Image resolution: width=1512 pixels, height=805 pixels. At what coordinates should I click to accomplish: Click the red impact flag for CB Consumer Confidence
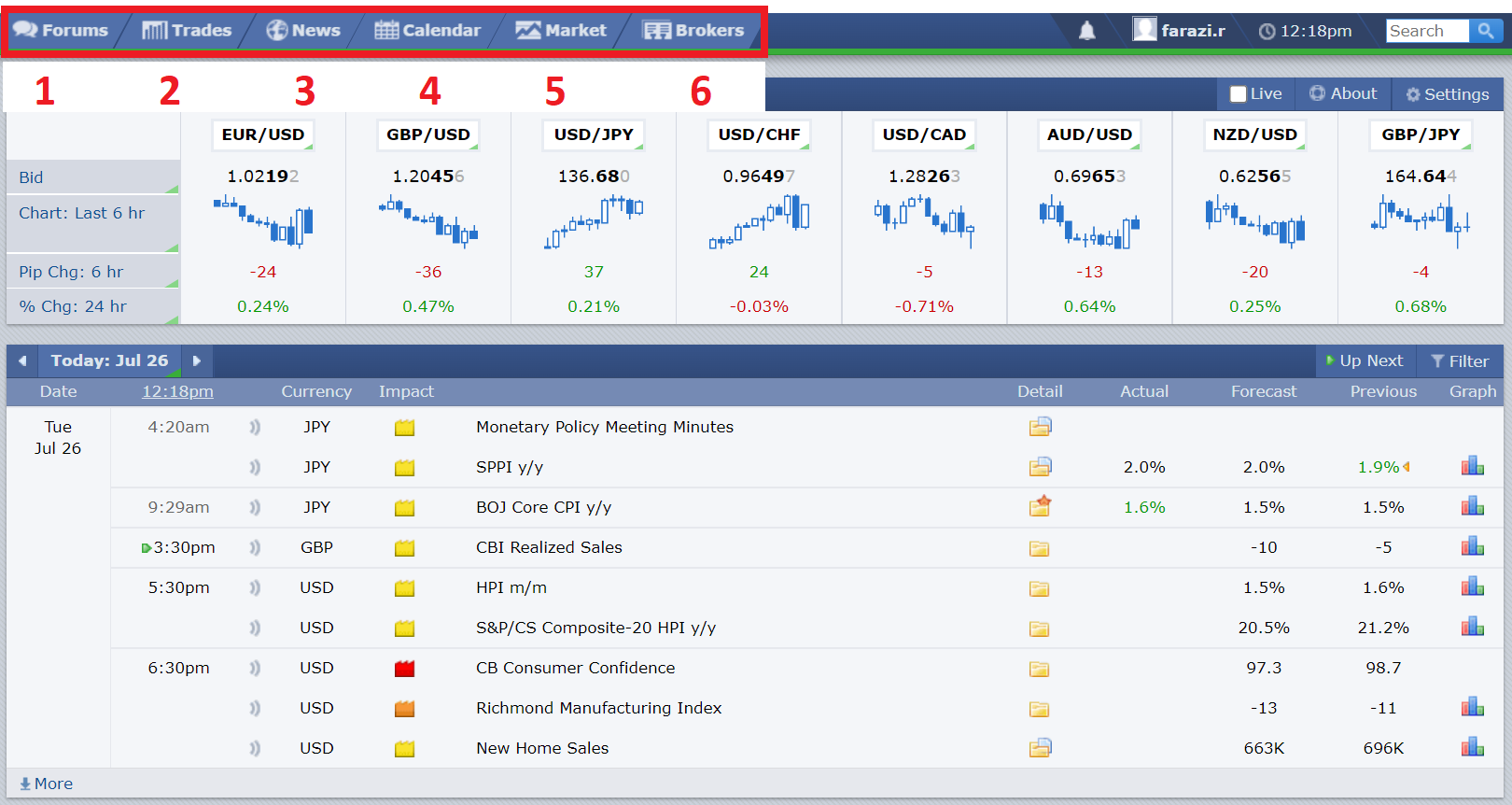point(404,669)
